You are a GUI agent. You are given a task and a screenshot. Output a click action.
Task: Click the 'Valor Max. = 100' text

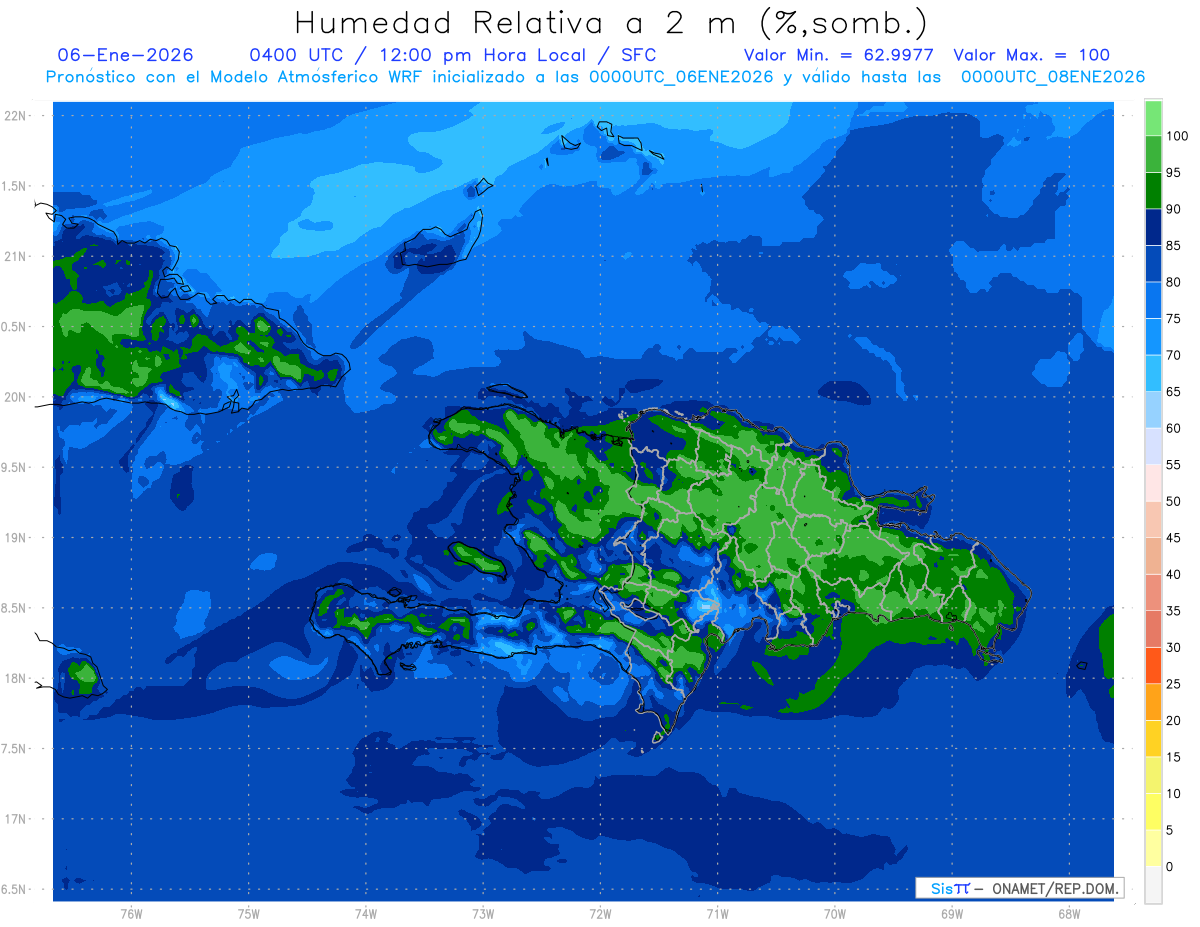click(x=1031, y=55)
